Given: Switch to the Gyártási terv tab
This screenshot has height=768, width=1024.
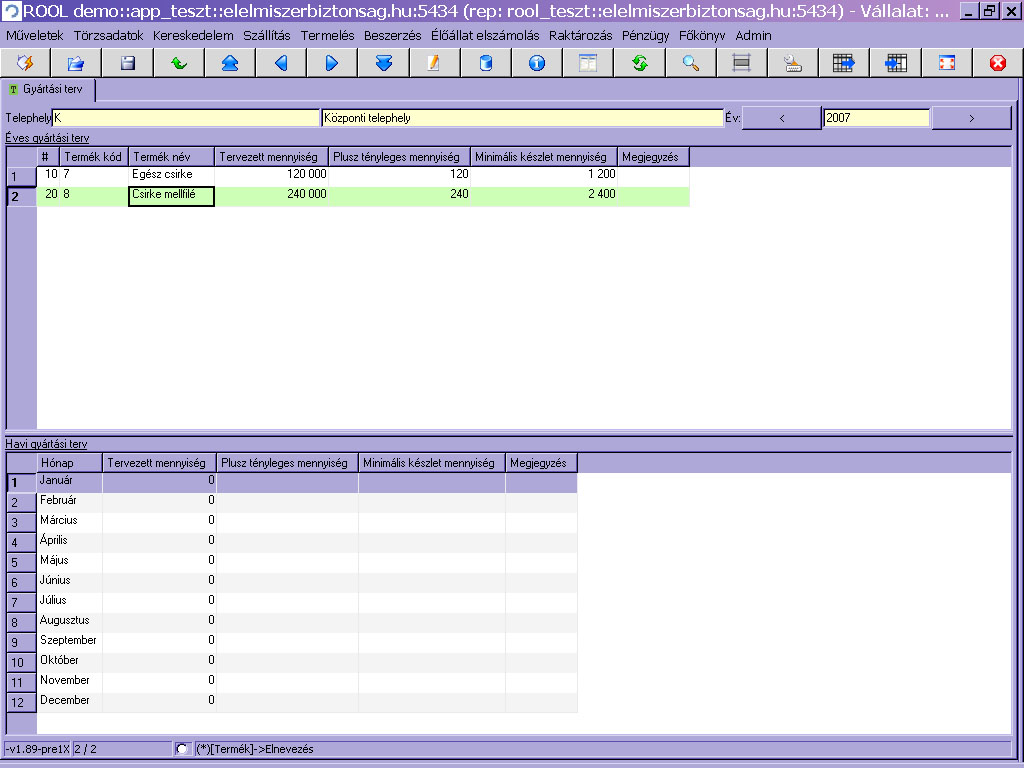Looking at the screenshot, I should [50, 90].
